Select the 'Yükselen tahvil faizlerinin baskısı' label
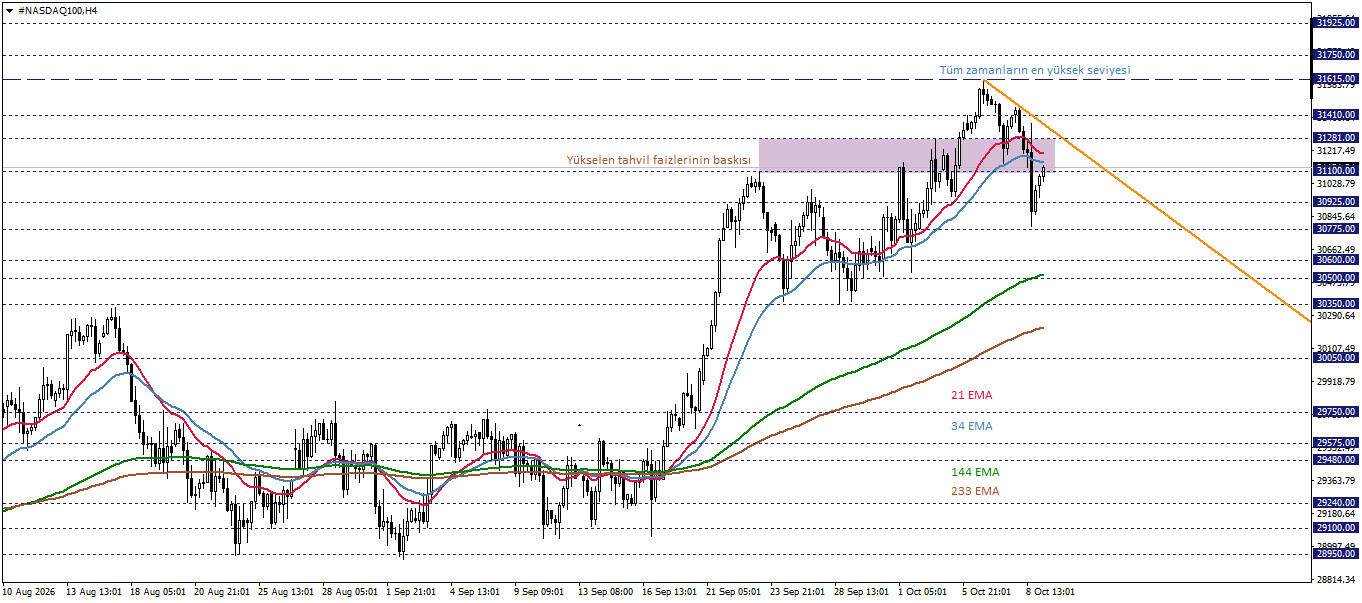Viewport: 1362px width, 603px height. (x=658, y=160)
